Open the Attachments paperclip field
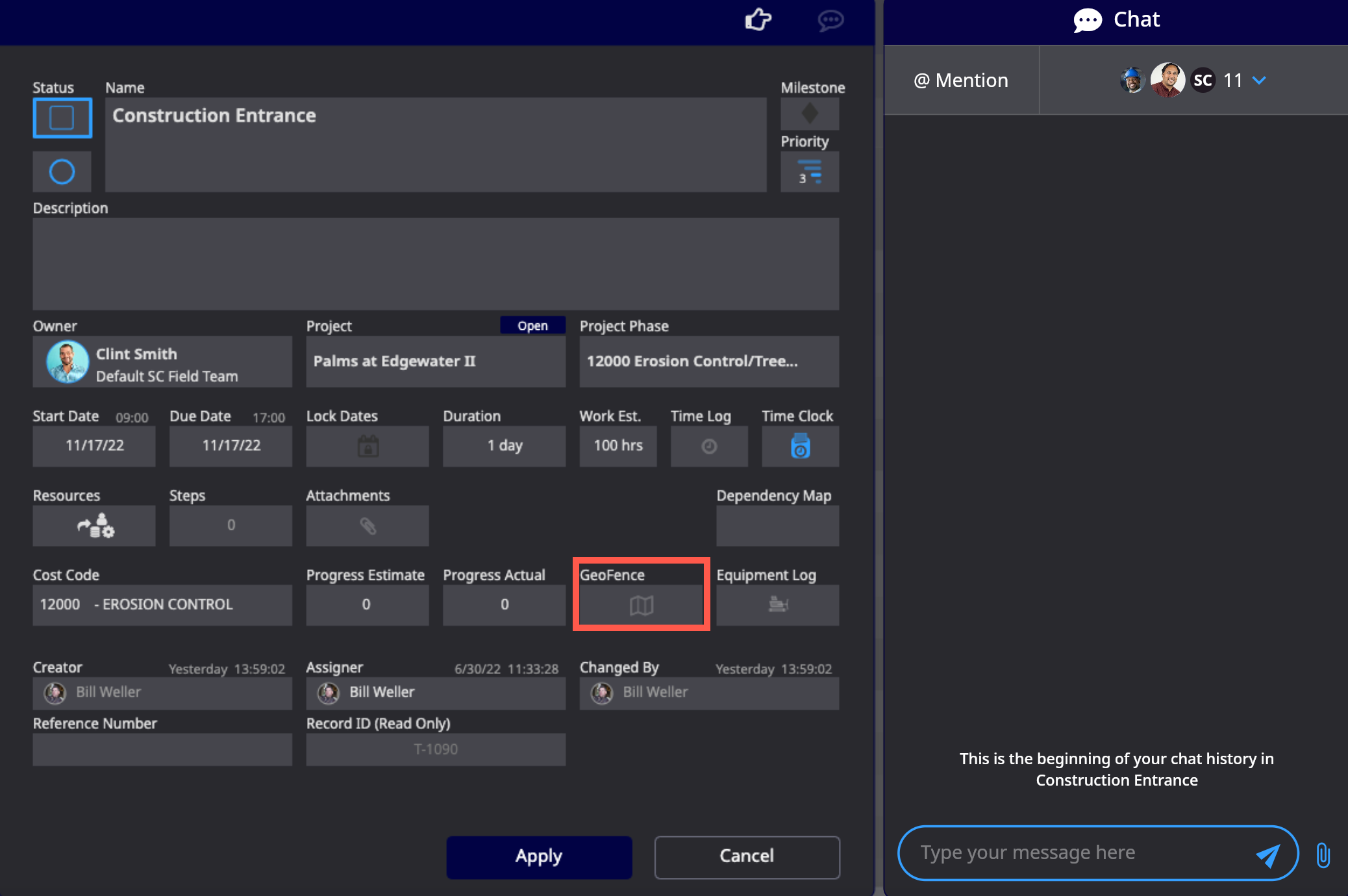 tap(368, 526)
